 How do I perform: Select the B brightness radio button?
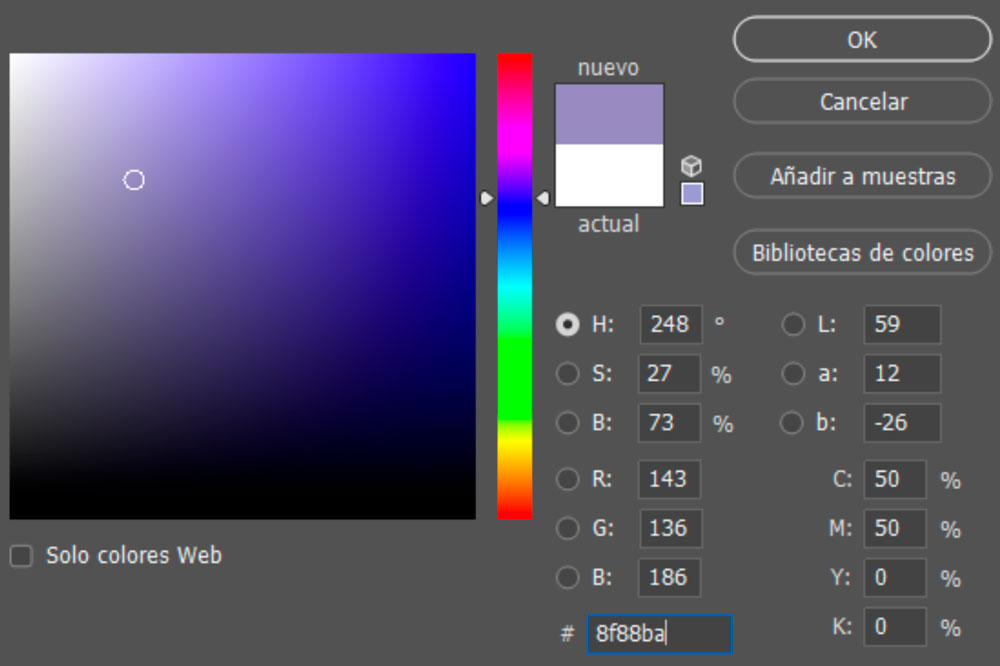(568, 423)
